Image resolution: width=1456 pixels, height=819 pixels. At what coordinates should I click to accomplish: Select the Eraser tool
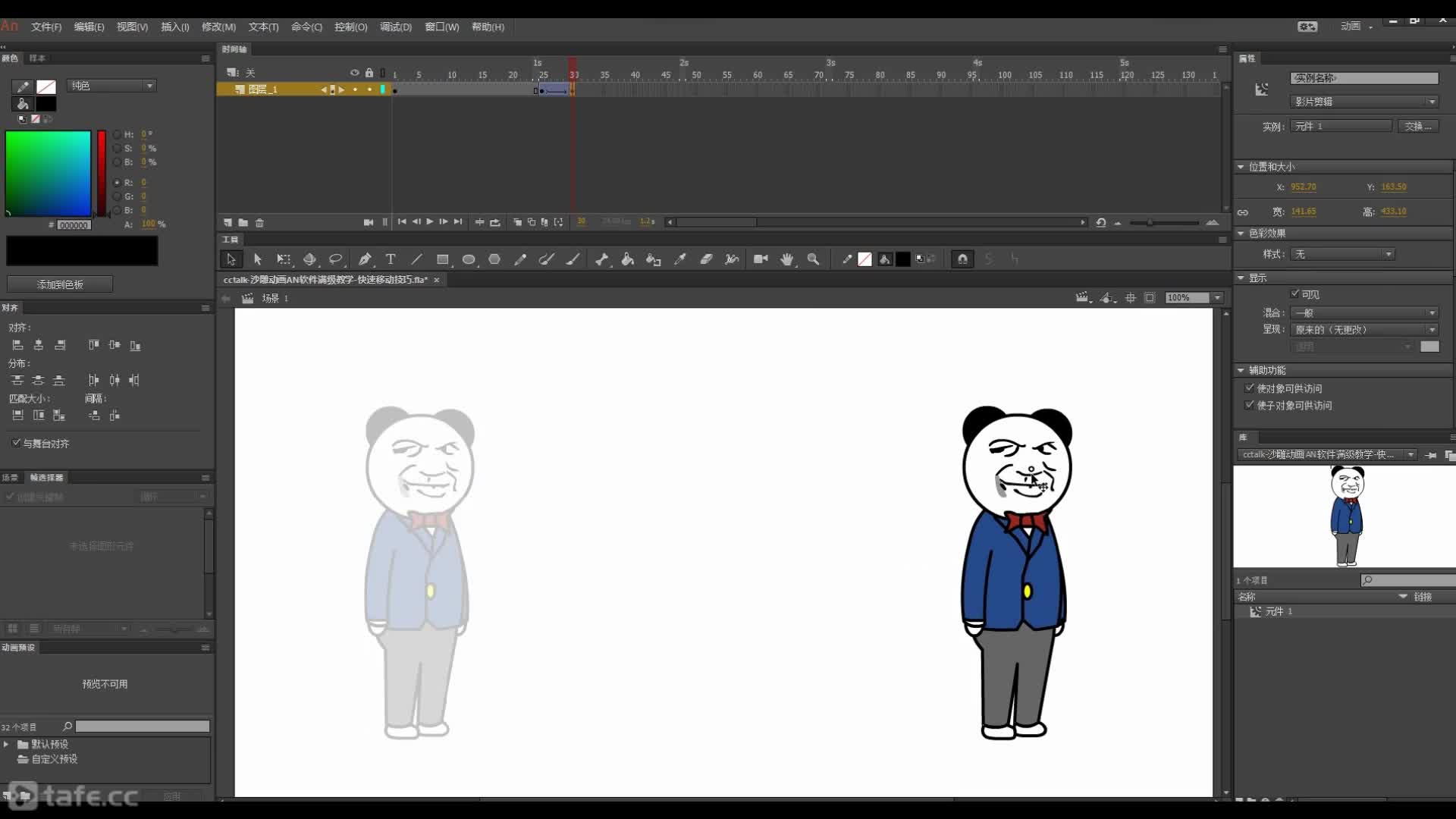(706, 259)
